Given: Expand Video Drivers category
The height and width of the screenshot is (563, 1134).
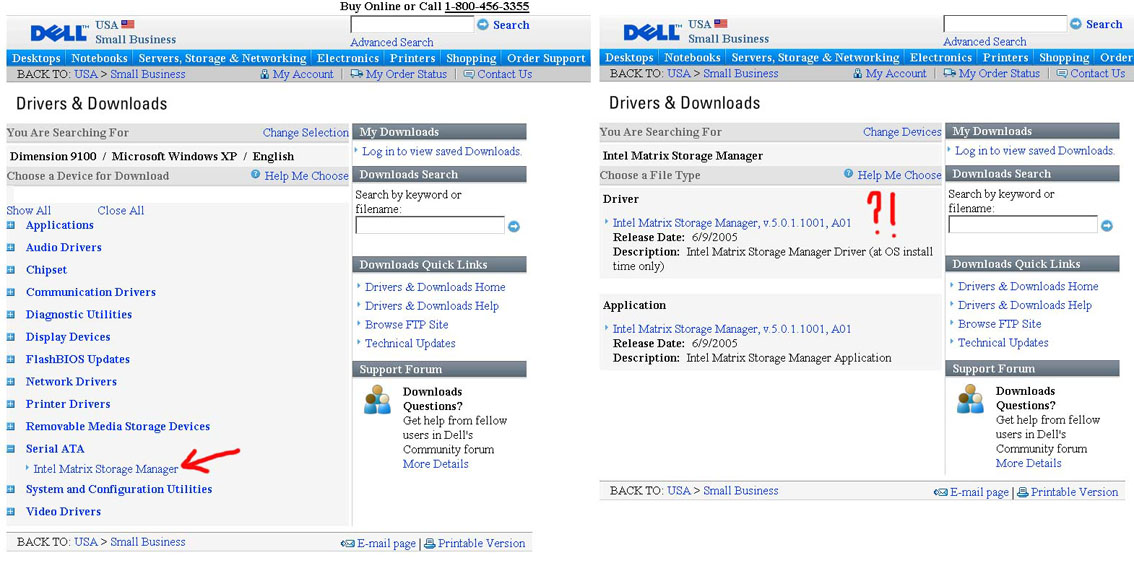Looking at the screenshot, I should point(11,512).
